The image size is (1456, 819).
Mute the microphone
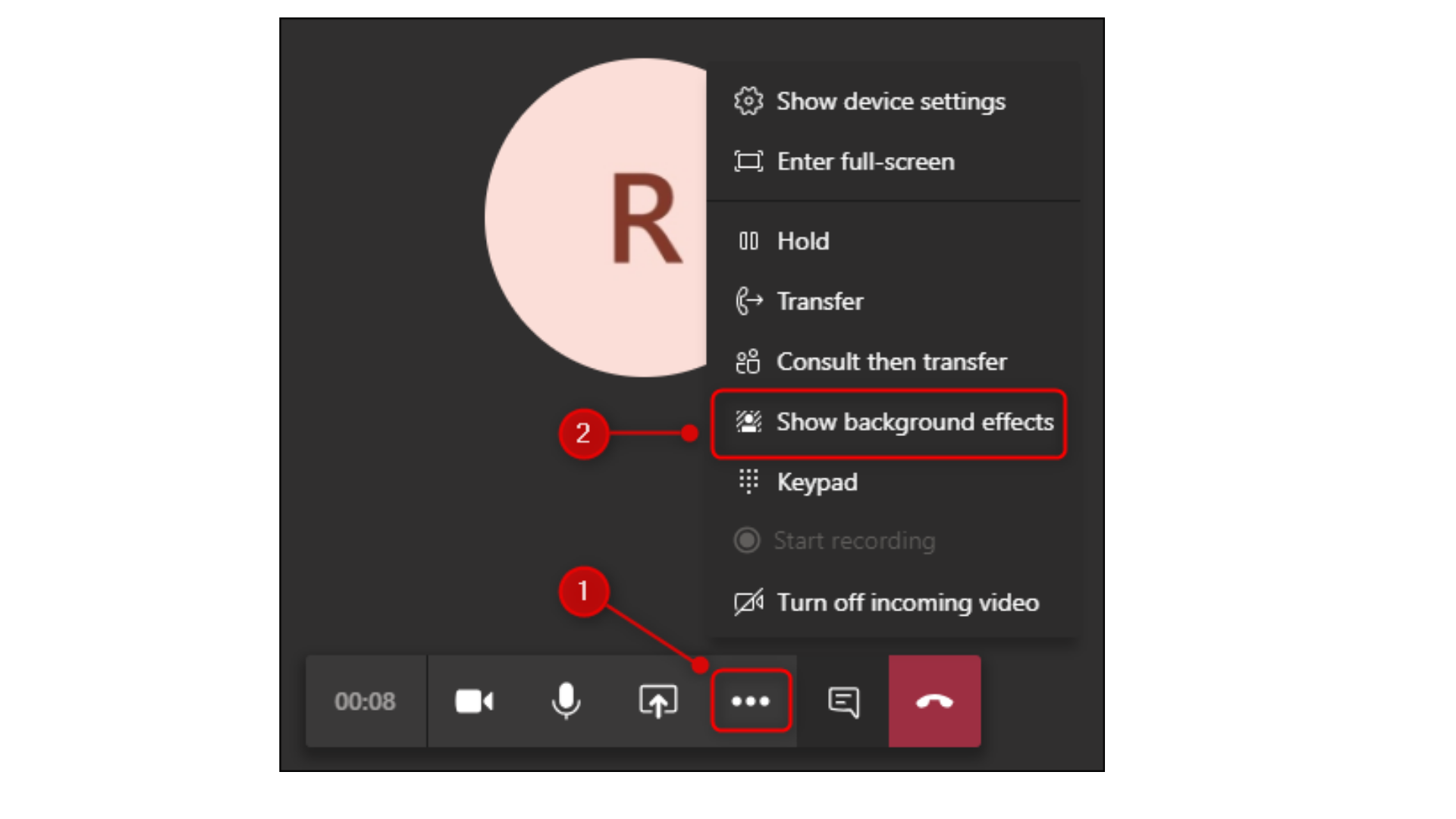tap(566, 701)
